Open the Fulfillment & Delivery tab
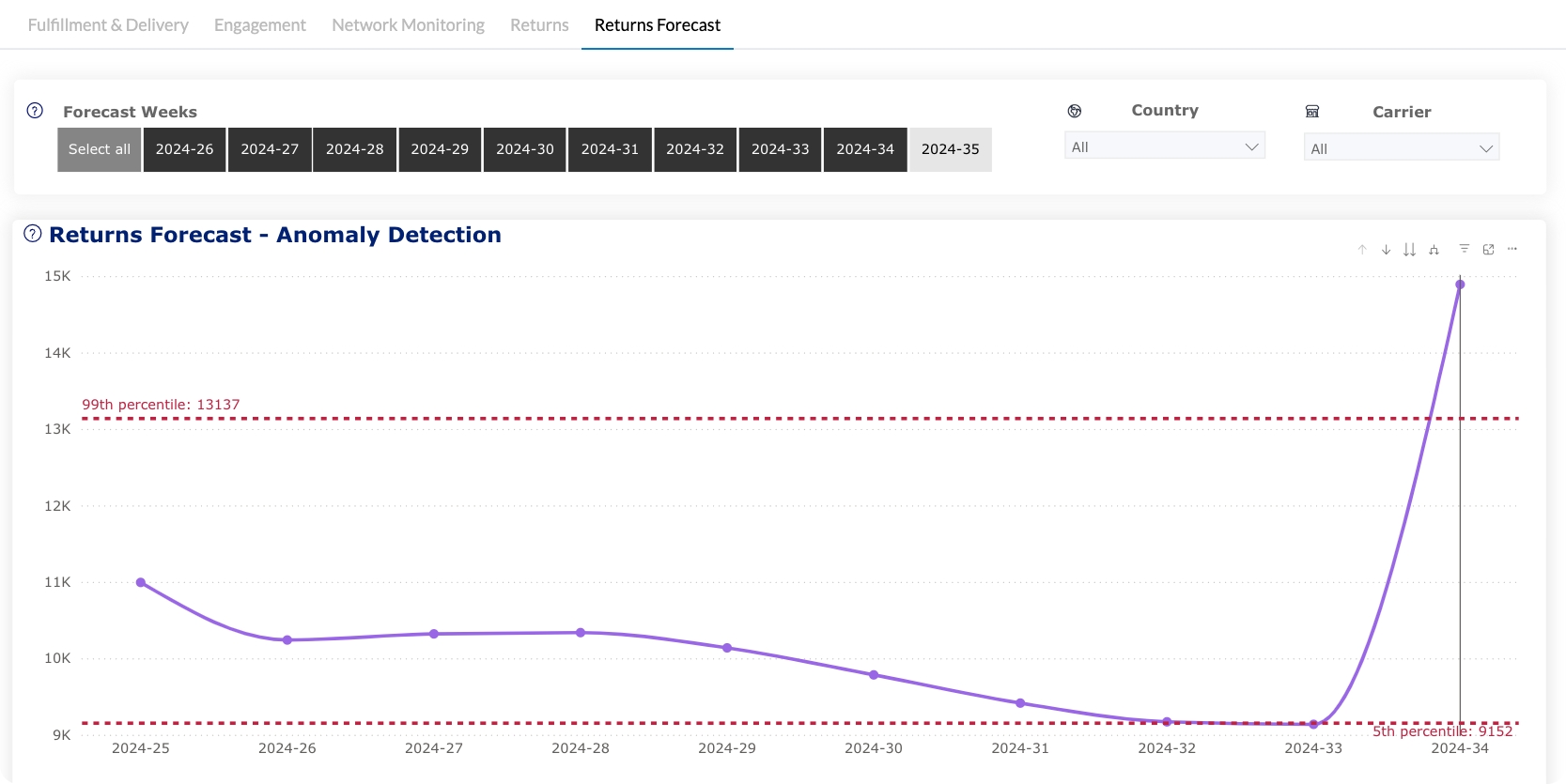Image resolution: width=1566 pixels, height=784 pixels. click(108, 25)
